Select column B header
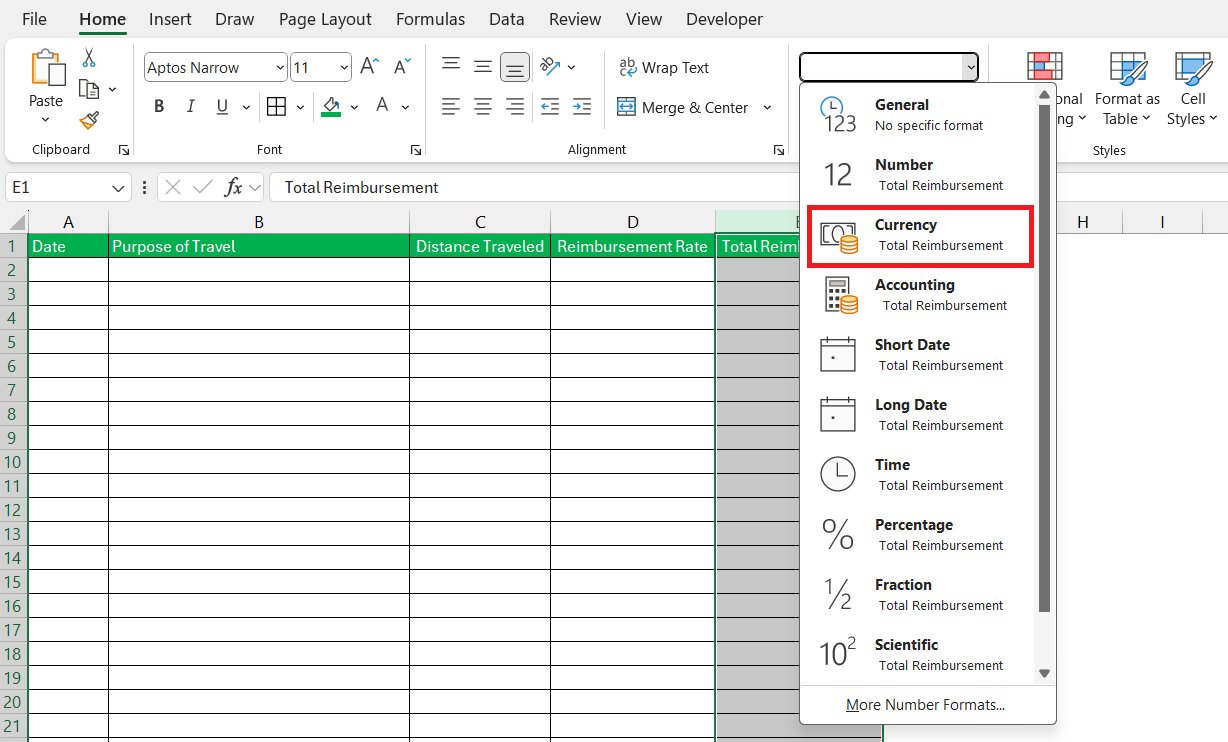The image size is (1228, 742). 259,222
